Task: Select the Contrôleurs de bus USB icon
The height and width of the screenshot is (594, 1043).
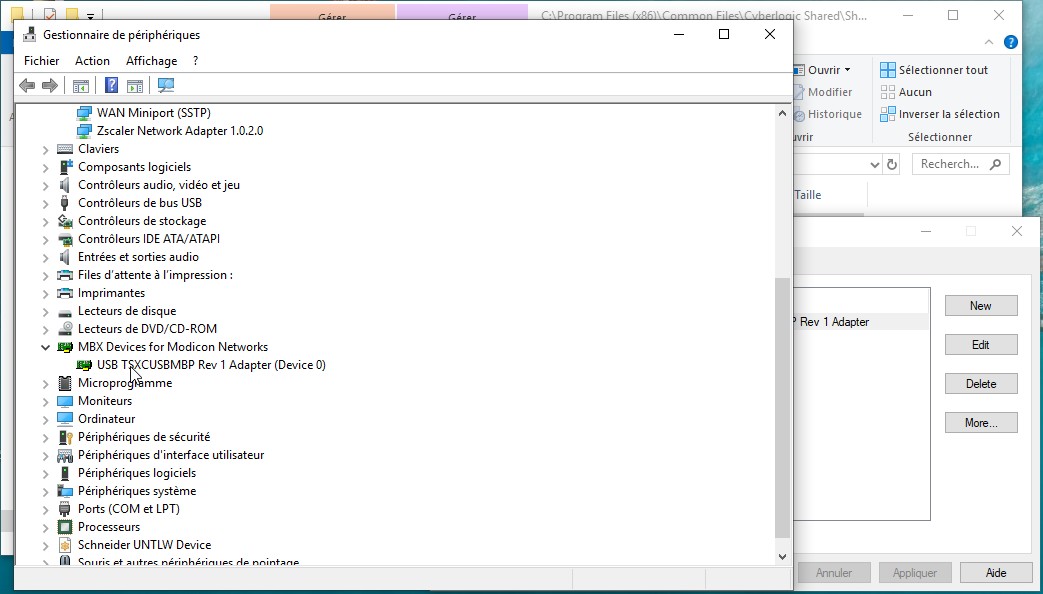Action: click(x=65, y=203)
